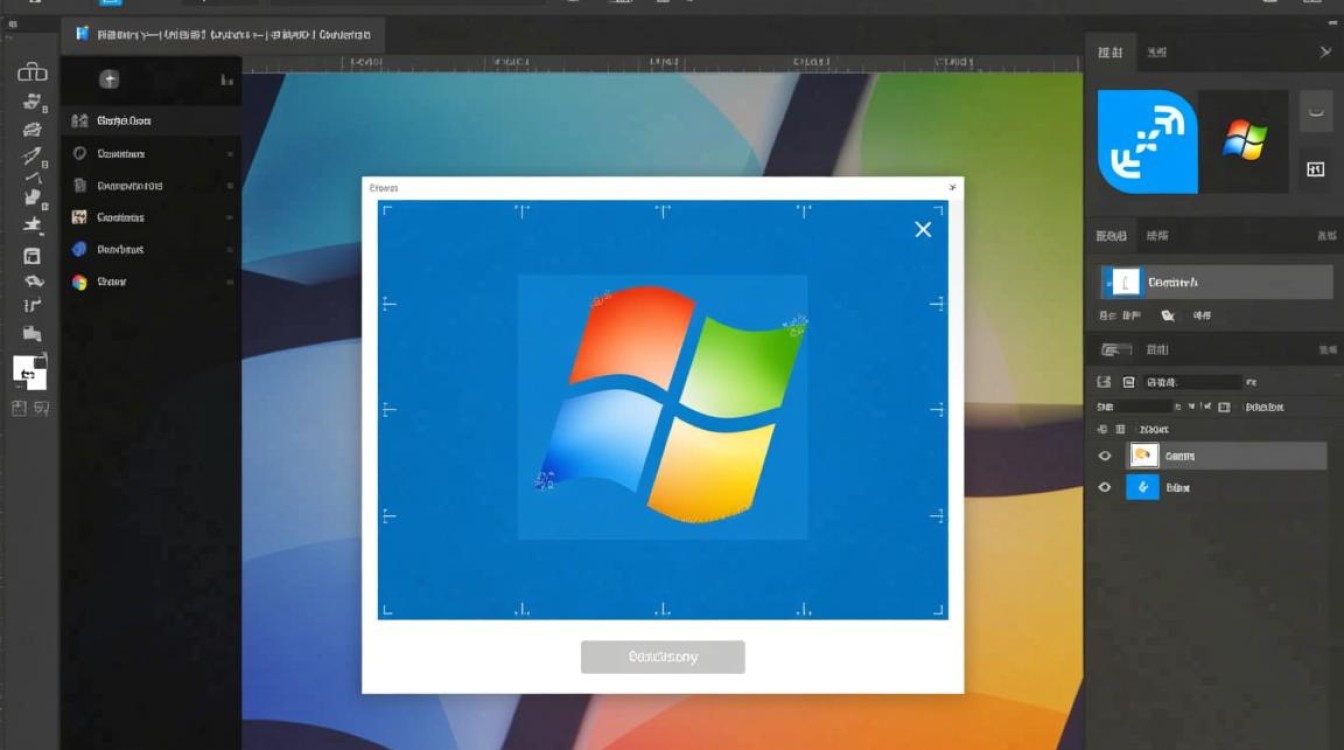1344x750 pixels.
Task: Select the multicolored Chrome-style icon in list
Action: point(80,282)
